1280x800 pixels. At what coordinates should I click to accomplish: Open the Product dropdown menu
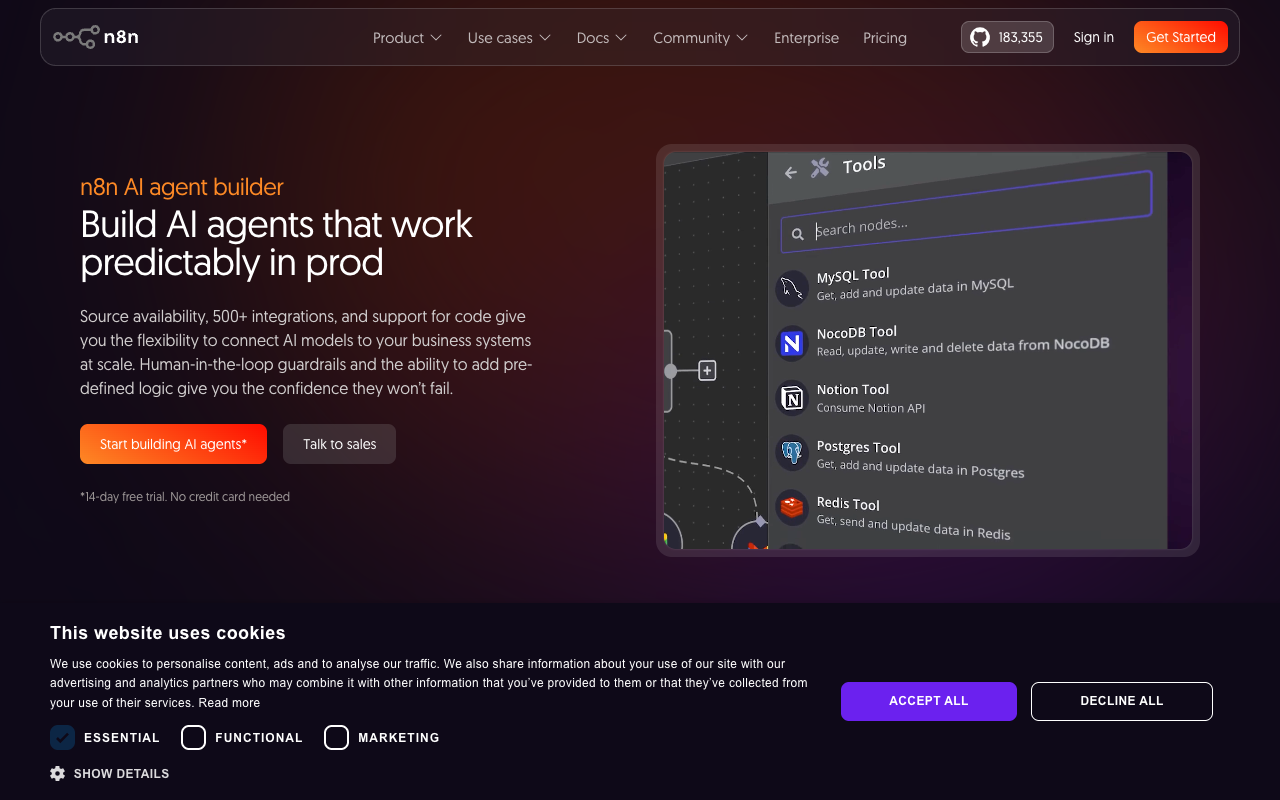tap(407, 37)
